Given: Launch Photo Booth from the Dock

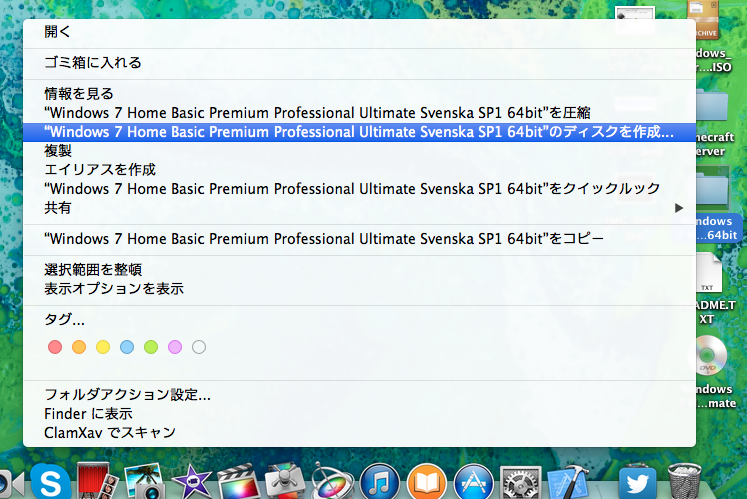Looking at the screenshot, I should pyautogui.click(x=97, y=481).
